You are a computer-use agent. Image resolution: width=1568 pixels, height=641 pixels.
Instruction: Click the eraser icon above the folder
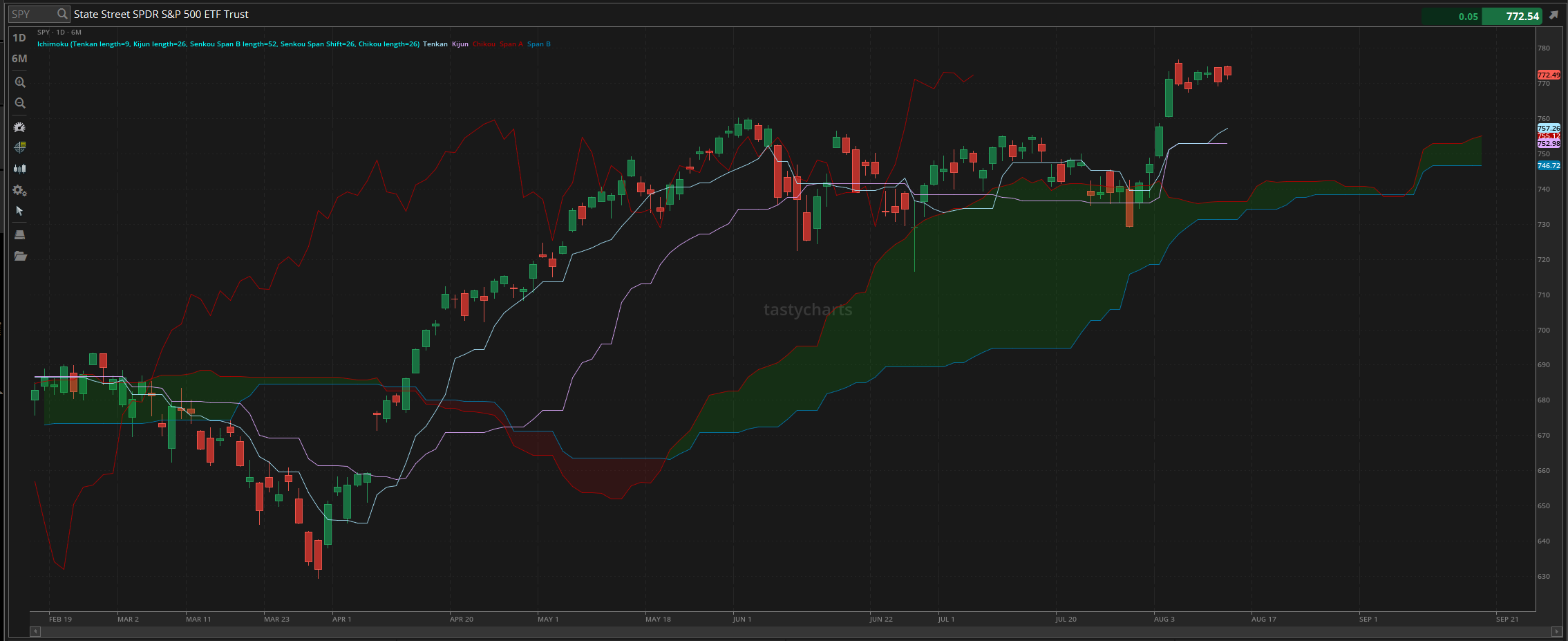pos(20,234)
